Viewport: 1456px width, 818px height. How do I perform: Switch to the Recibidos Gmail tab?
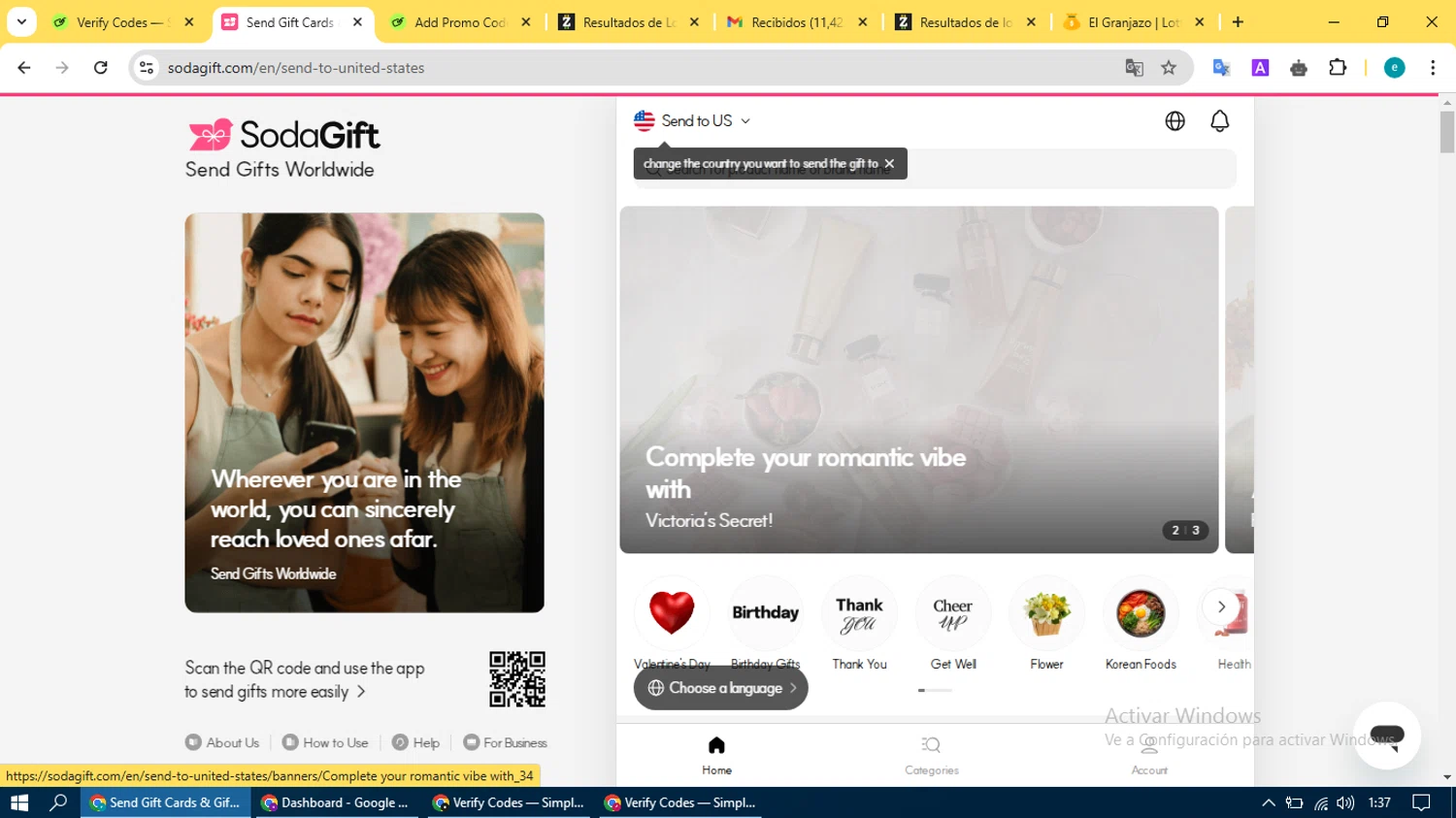(x=797, y=22)
